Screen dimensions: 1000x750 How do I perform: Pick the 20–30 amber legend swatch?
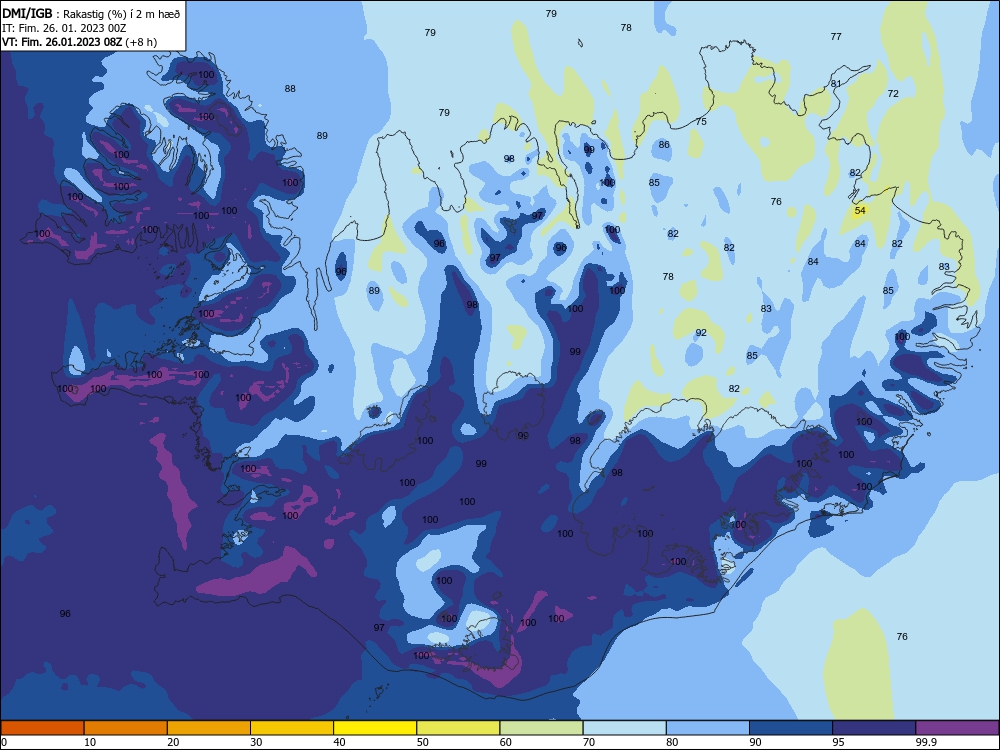[x=209, y=728]
